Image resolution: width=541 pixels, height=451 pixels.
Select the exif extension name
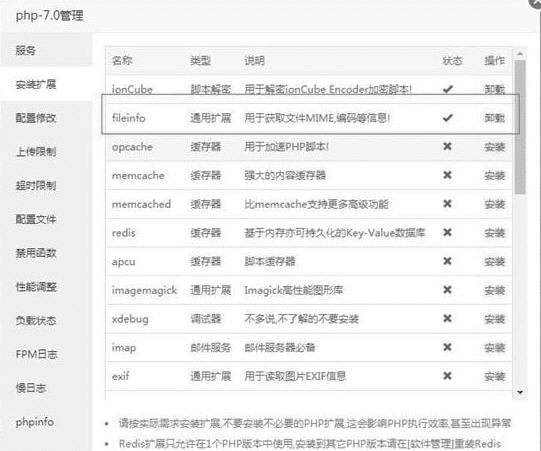click(121, 376)
